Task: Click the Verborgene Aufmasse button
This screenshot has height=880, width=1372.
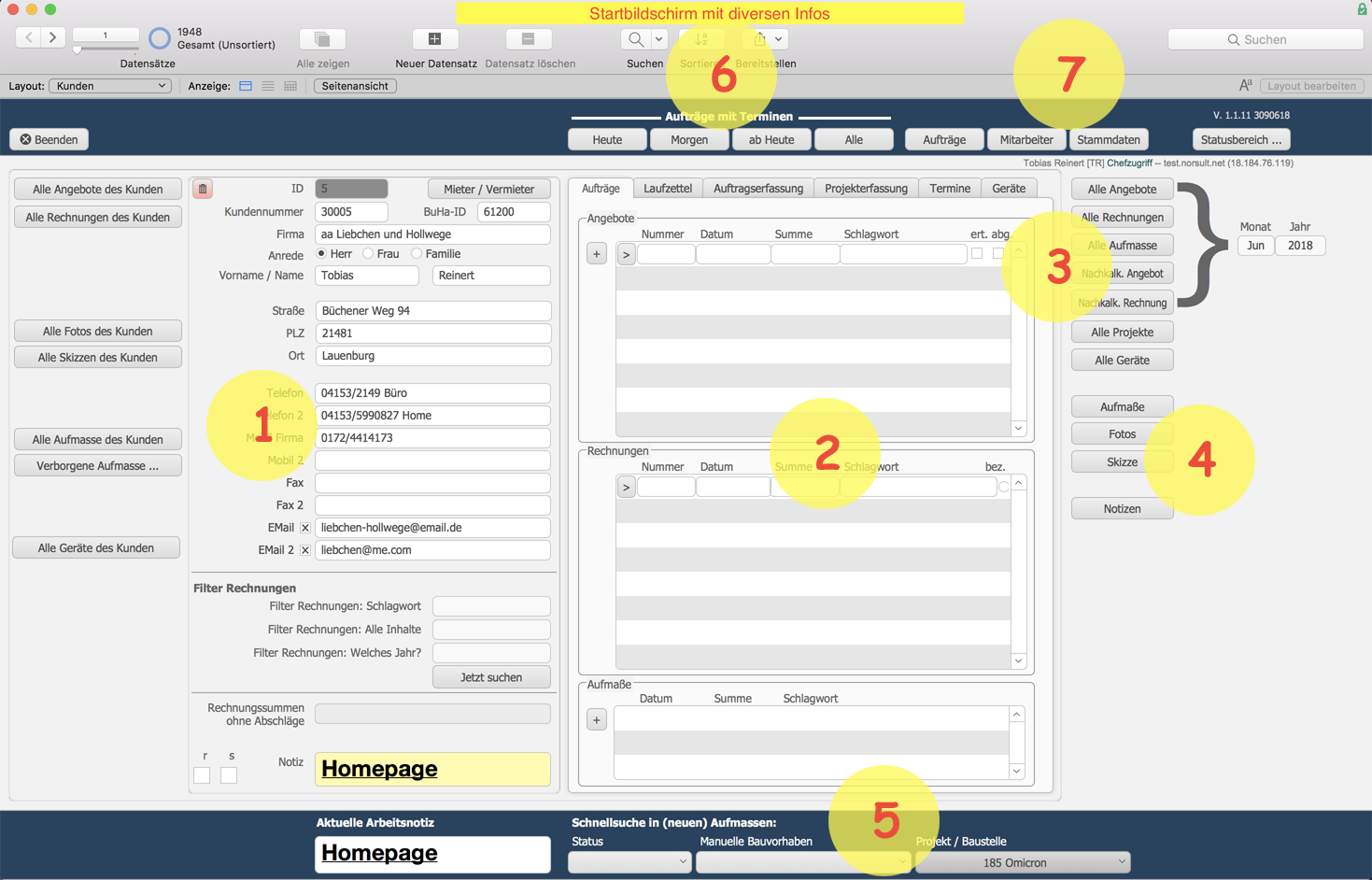Action: pos(97,465)
